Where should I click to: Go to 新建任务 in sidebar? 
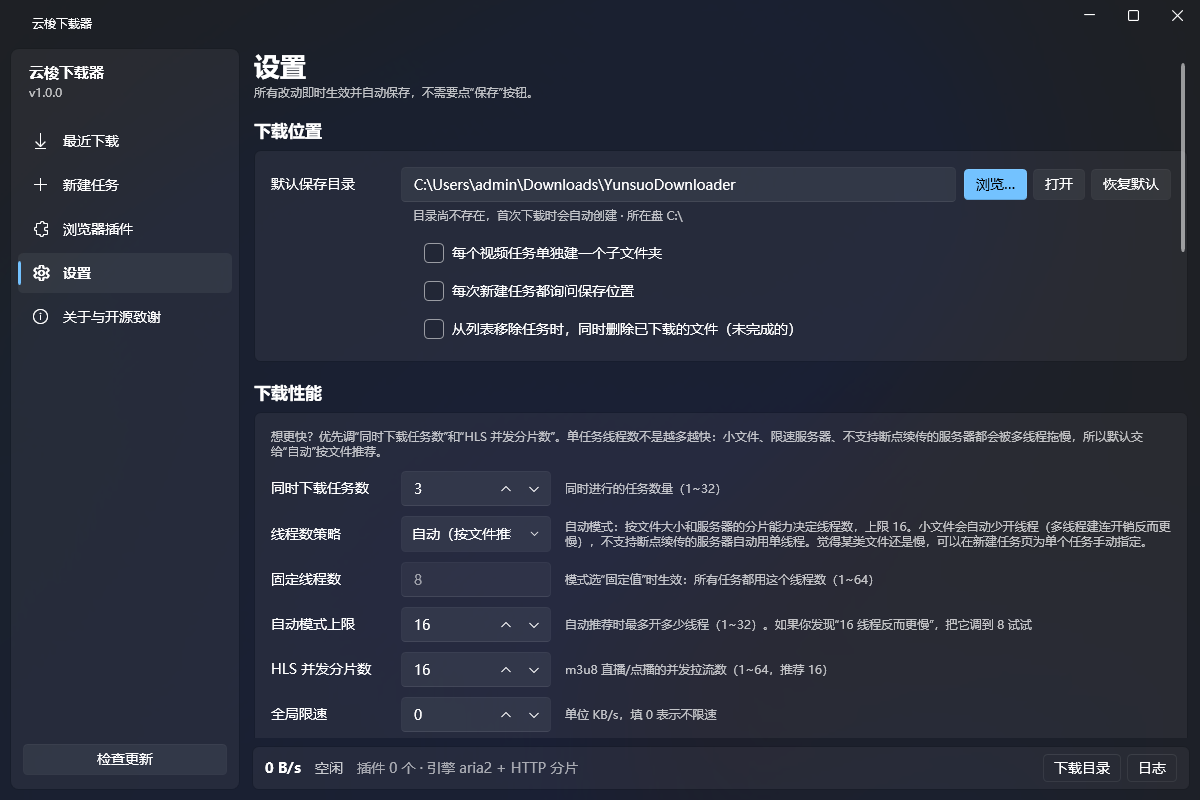pos(125,185)
